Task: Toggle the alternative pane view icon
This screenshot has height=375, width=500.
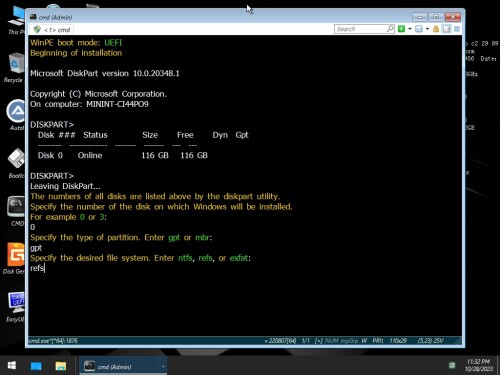Action: coord(447,29)
